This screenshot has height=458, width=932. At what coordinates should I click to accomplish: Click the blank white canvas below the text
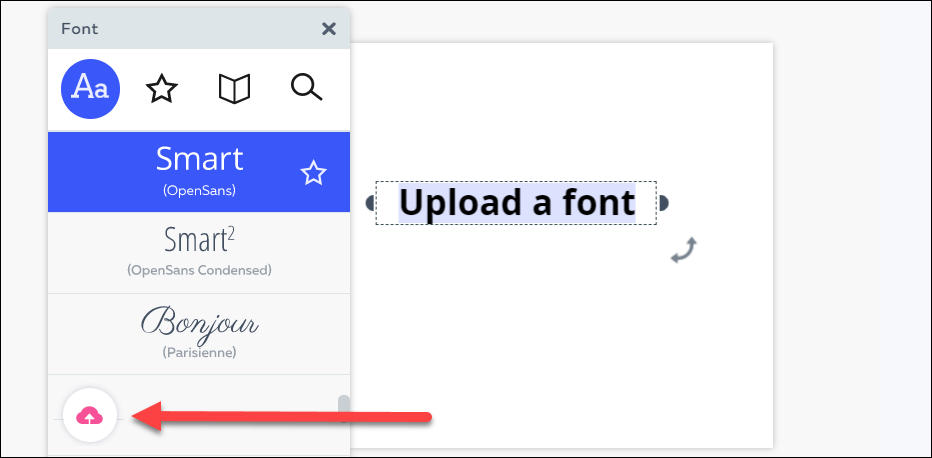(560, 350)
